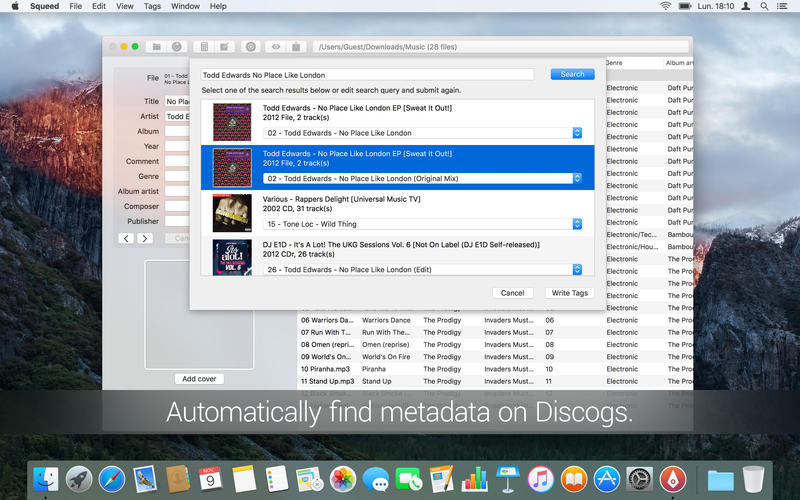Go to previous file with left chevron
The height and width of the screenshot is (500, 800).
126,238
